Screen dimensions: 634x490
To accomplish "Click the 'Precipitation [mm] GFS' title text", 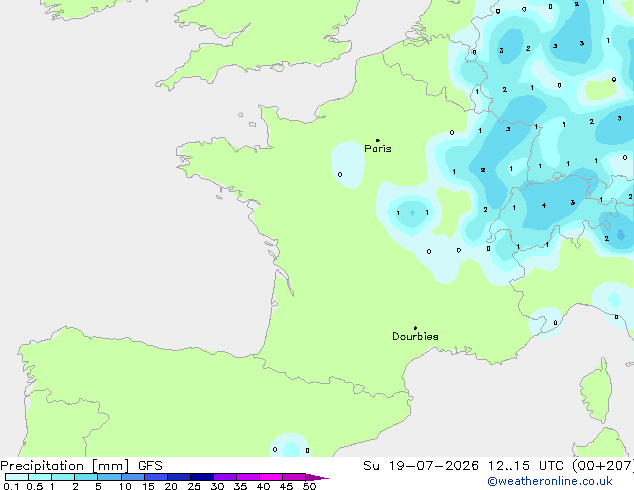I will [81, 466].
